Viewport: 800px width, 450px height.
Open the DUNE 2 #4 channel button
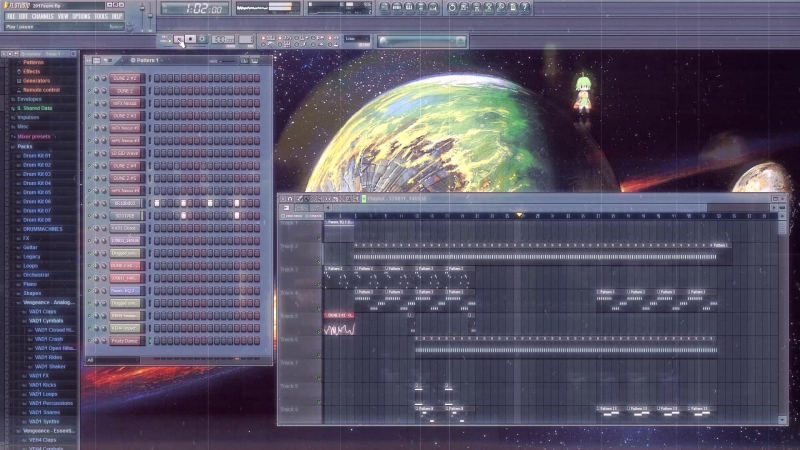[x=126, y=166]
